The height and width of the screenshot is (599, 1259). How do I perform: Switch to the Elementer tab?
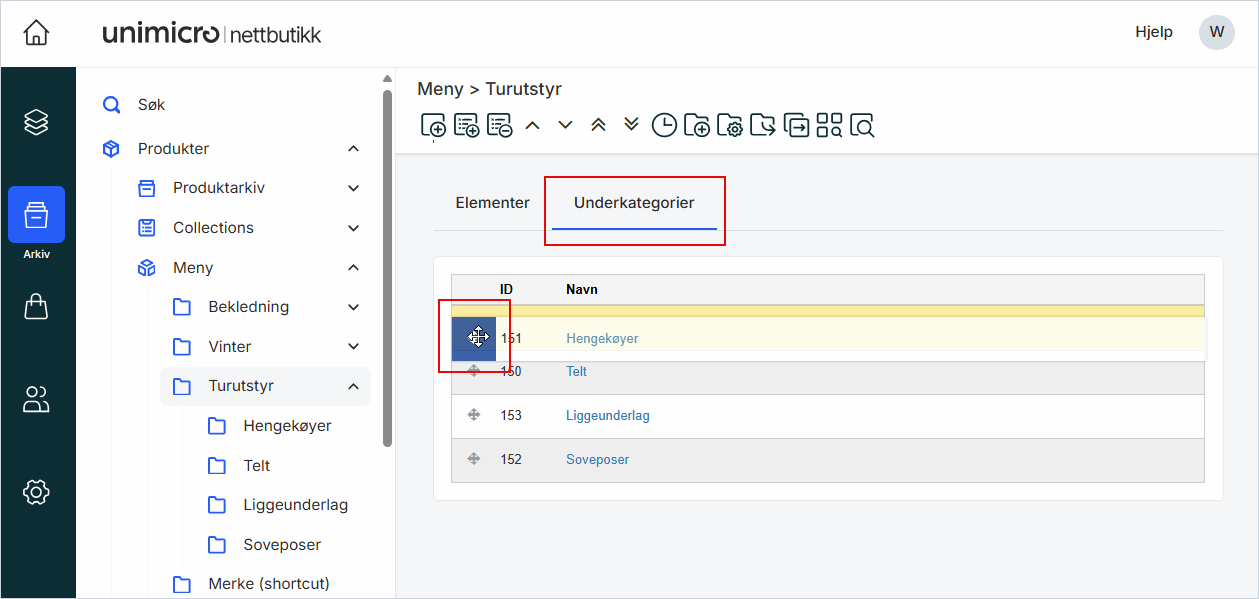[492, 203]
